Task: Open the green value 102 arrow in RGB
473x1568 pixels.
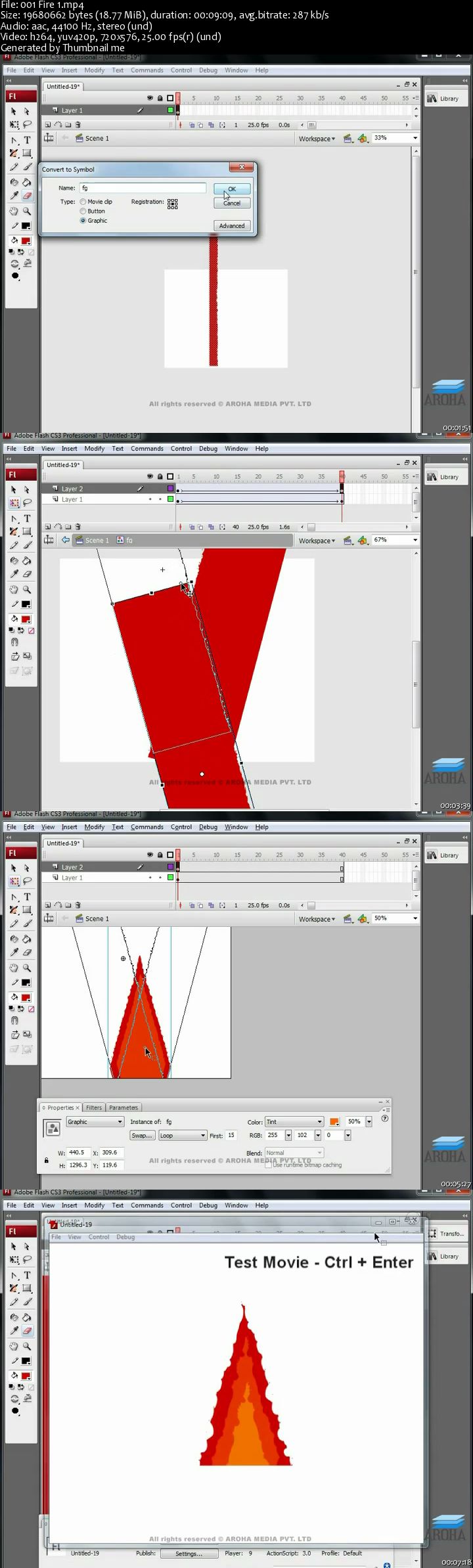Action: [318, 1135]
